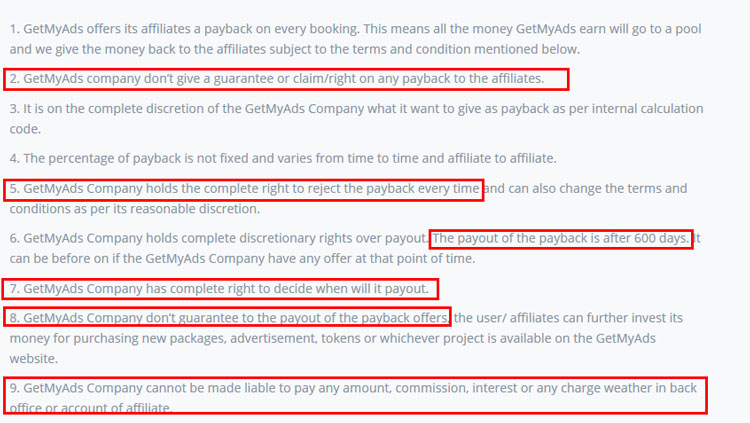The image size is (750, 423).
Task: Select highlighted term 5 about rejecting payback
Action: coord(244,189)
